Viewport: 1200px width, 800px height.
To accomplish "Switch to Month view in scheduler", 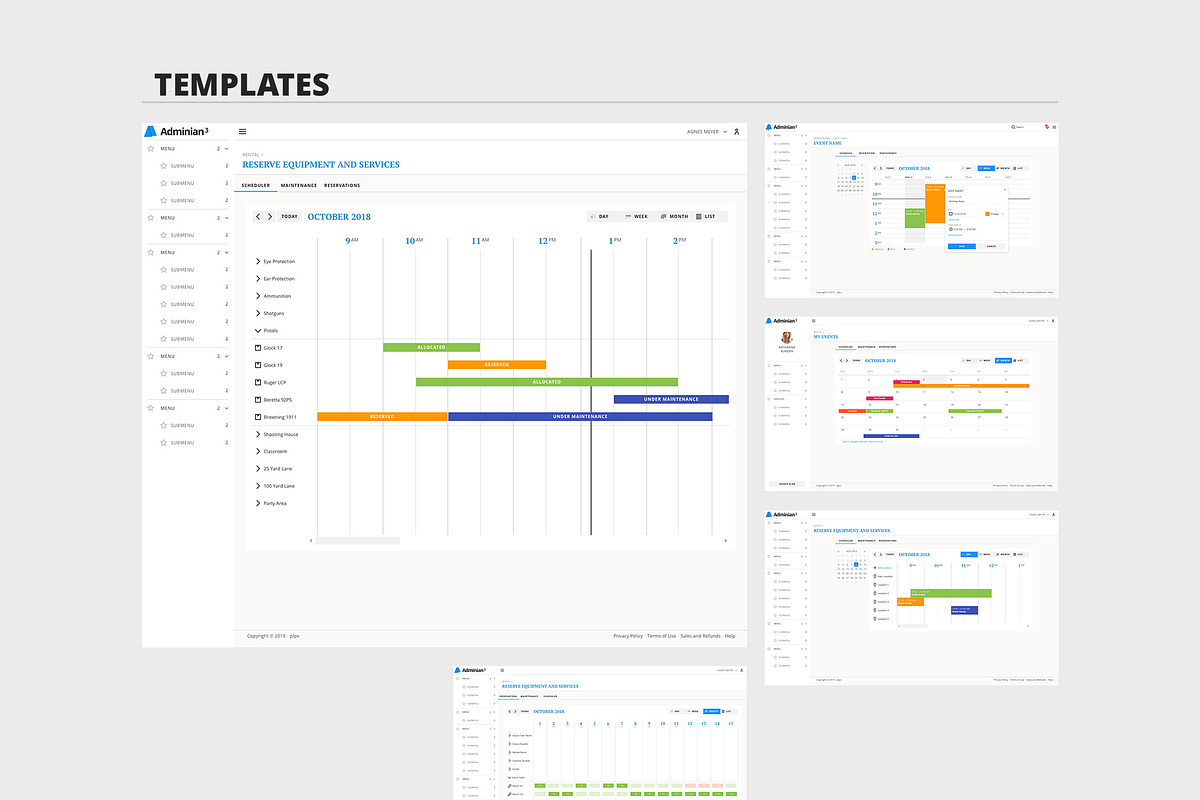I will pyautogui.click(x=675, y=216).
